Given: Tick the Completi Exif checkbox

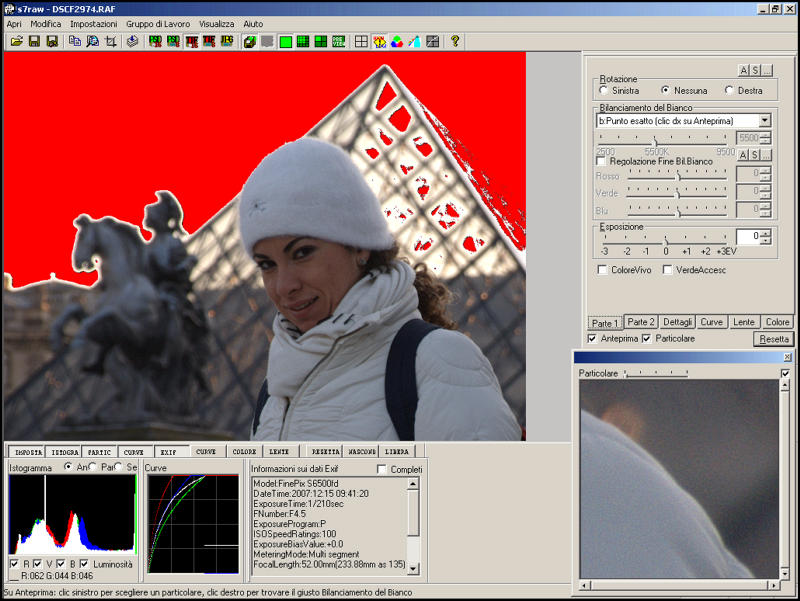Looking at the screenshot, I should (x=381, y=469).
